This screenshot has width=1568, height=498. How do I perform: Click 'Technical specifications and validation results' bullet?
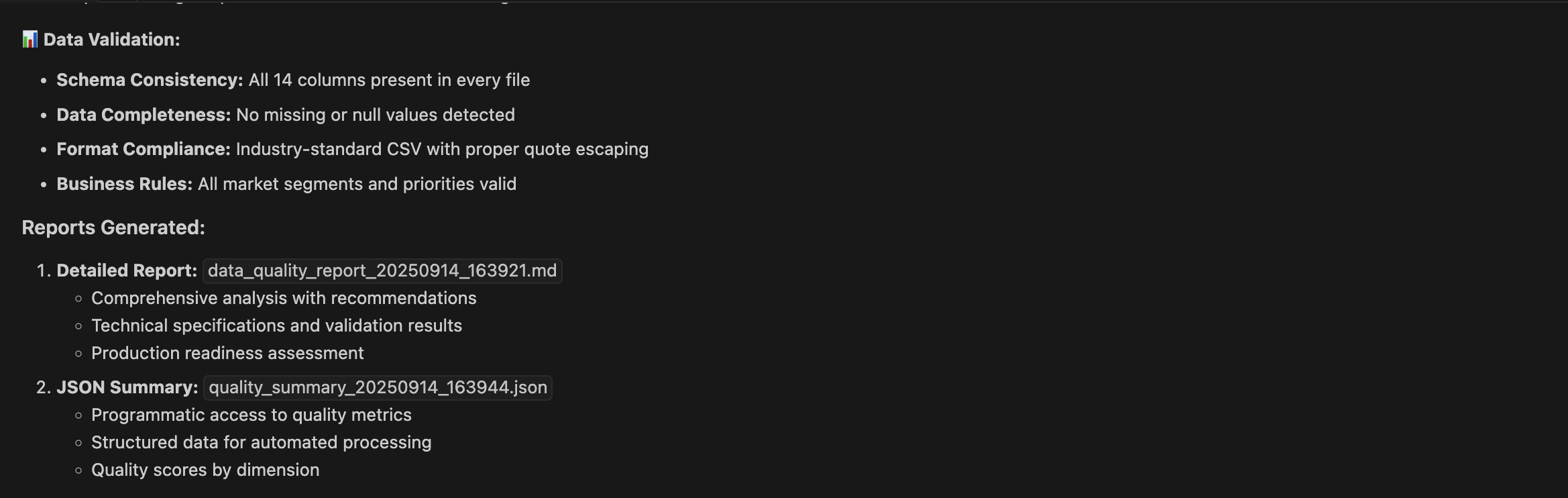[276, 326]
